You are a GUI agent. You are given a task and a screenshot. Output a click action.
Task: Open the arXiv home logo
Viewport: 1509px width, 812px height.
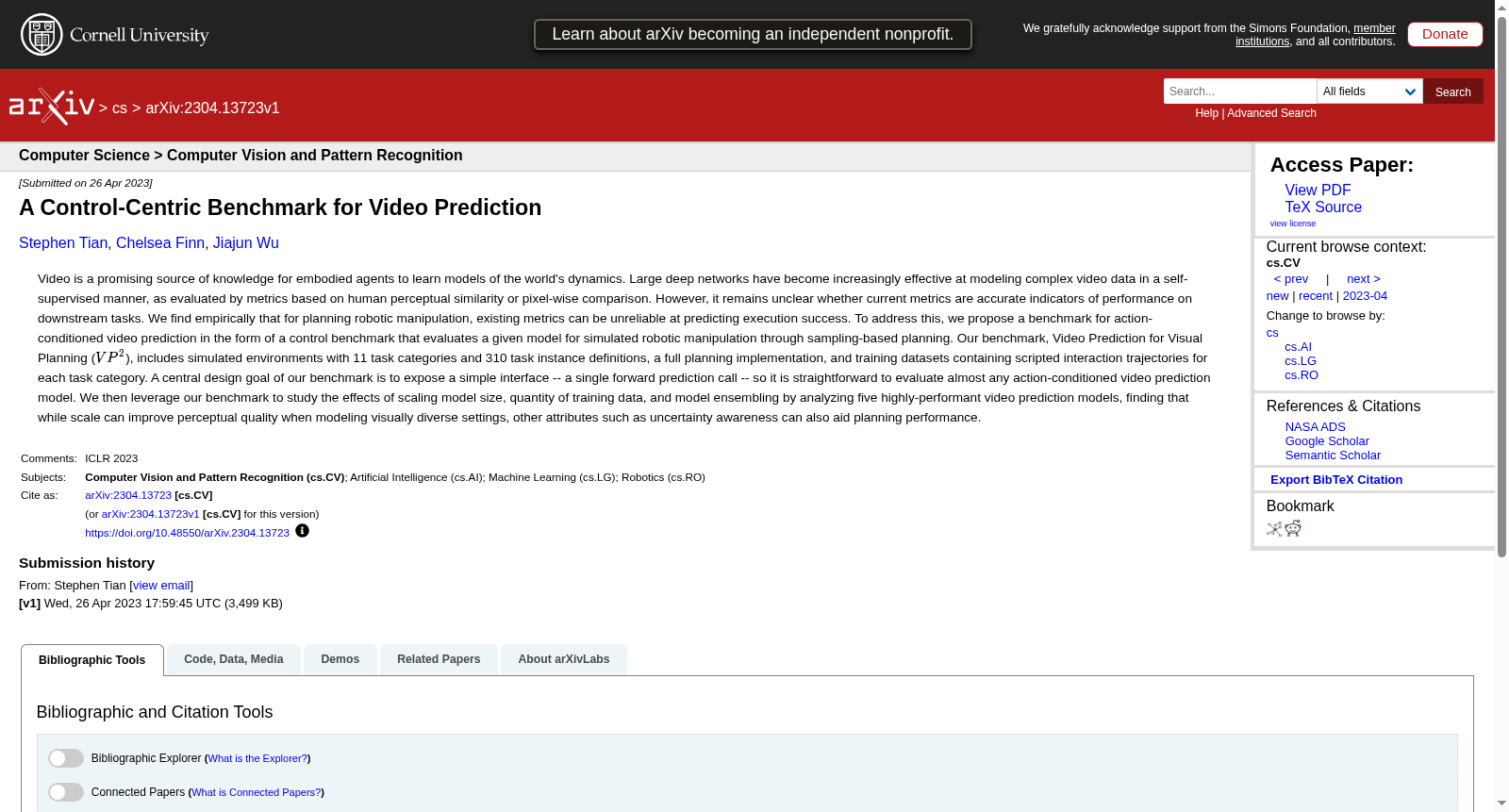point(52,107)
